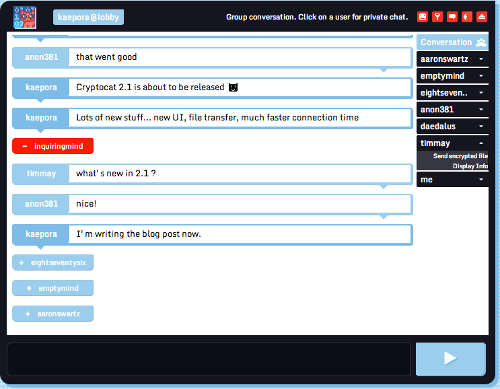The image size is (500, 389).
Task: Click the red inquiringmind left notice
Action: (x=53, y=146)
